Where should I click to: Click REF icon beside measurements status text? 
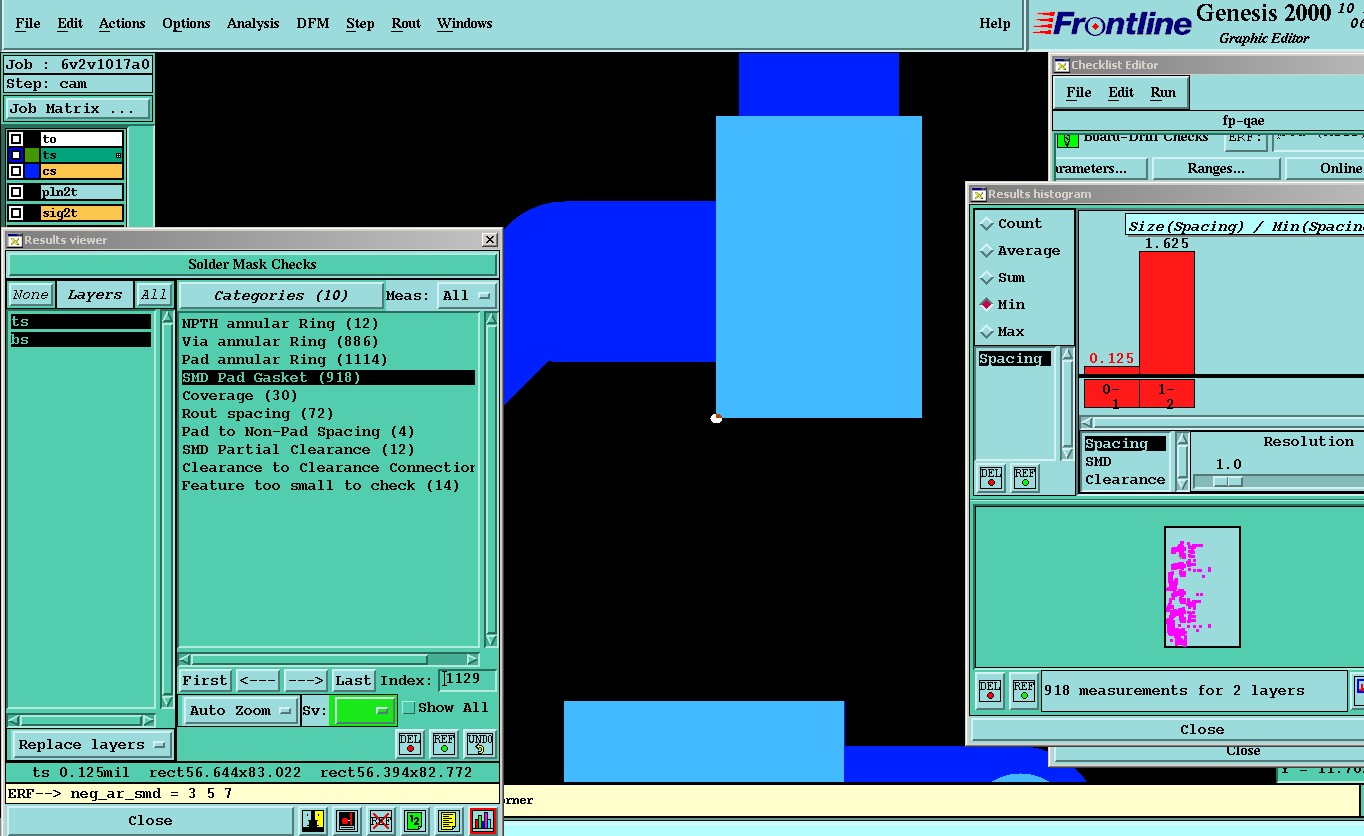tap(1024, 691)
